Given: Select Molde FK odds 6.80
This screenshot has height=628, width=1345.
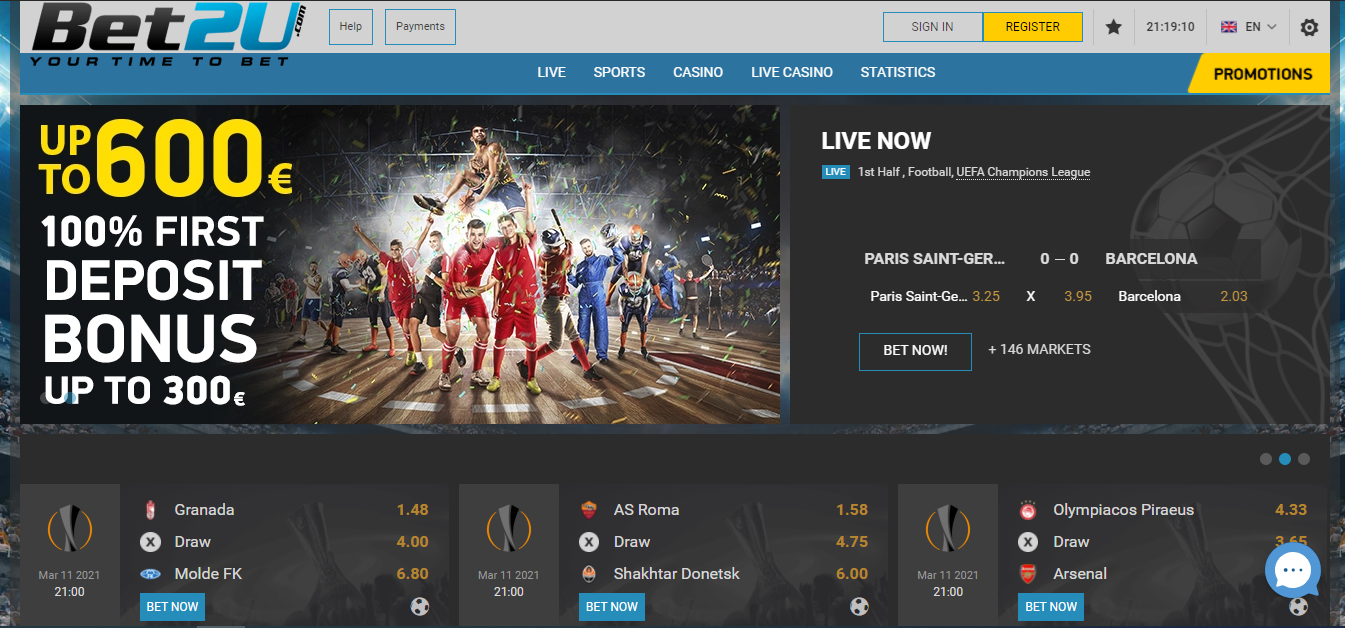Looking at the screenshot, I should (412, 574).
